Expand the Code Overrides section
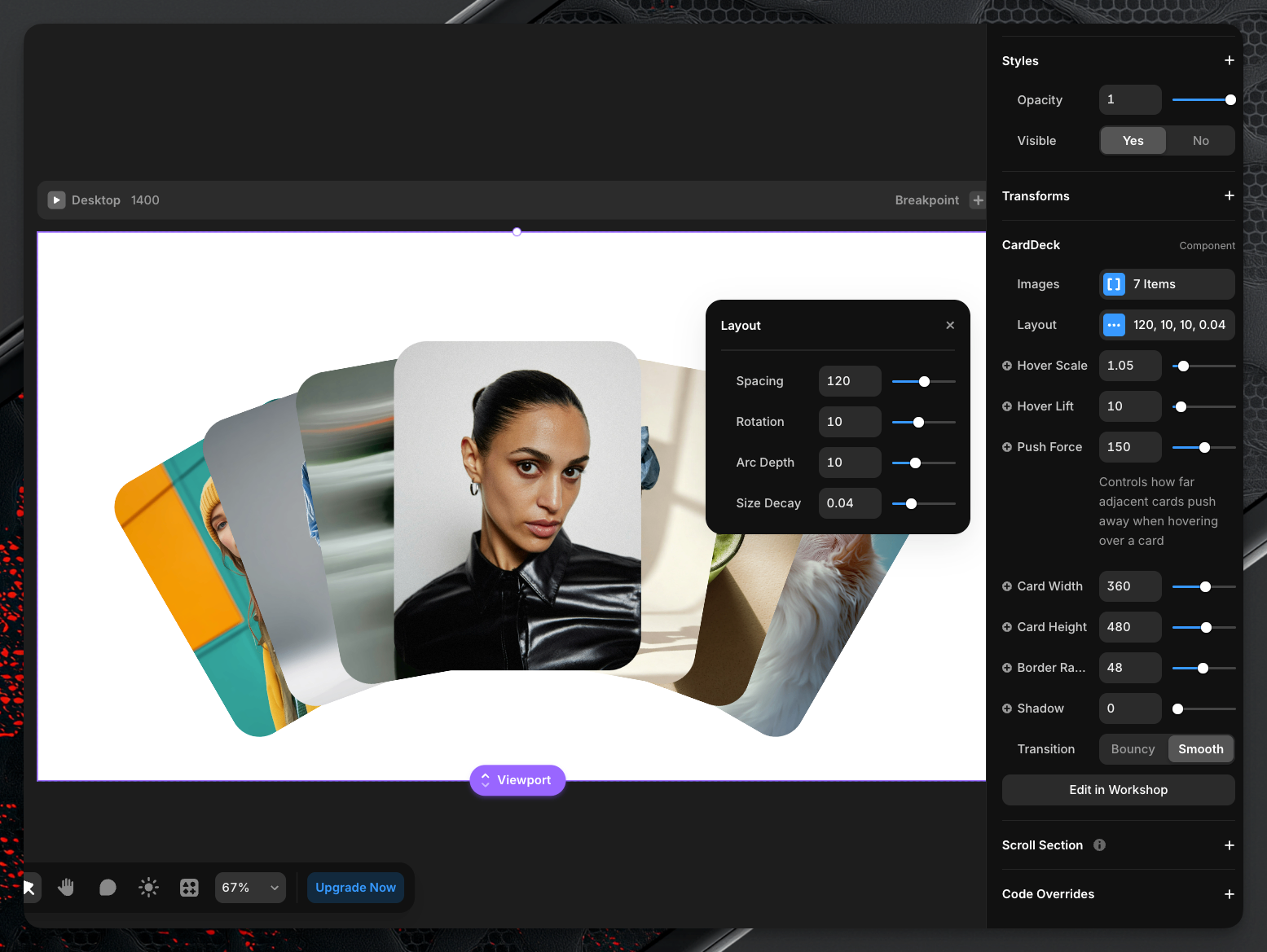The image size is (1267, 952). (x=1229, y=894)
